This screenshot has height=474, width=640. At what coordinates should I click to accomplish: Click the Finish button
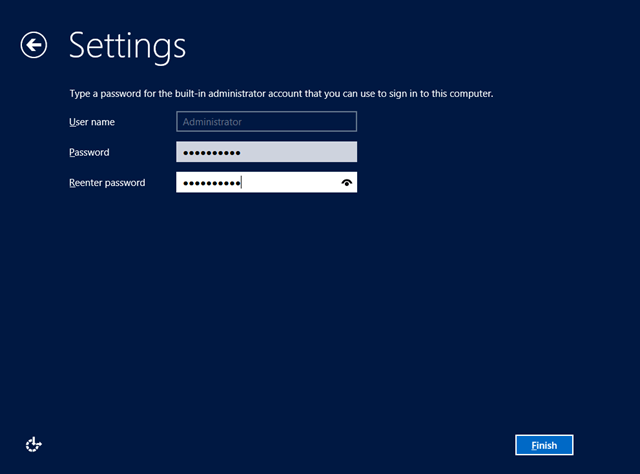(544, 445)
